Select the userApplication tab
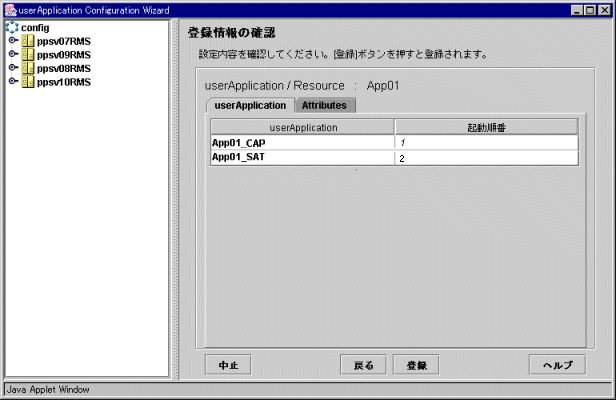The image size is (616, 400). (250, 105)
